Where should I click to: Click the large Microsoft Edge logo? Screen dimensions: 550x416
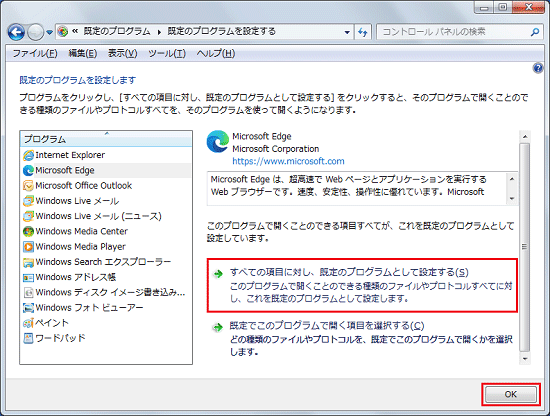coord(217,142)
